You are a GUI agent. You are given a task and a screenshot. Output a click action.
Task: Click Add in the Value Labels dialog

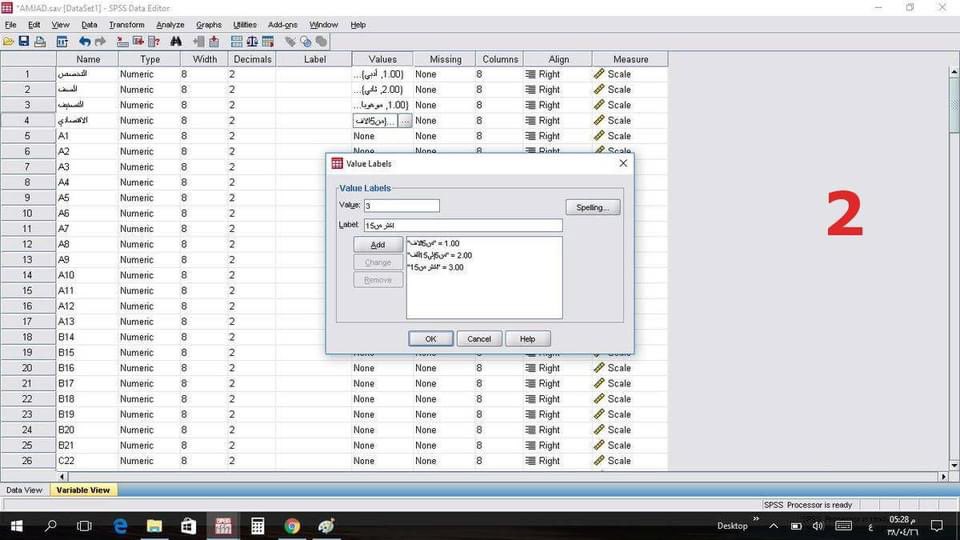(x=378, y=244)
